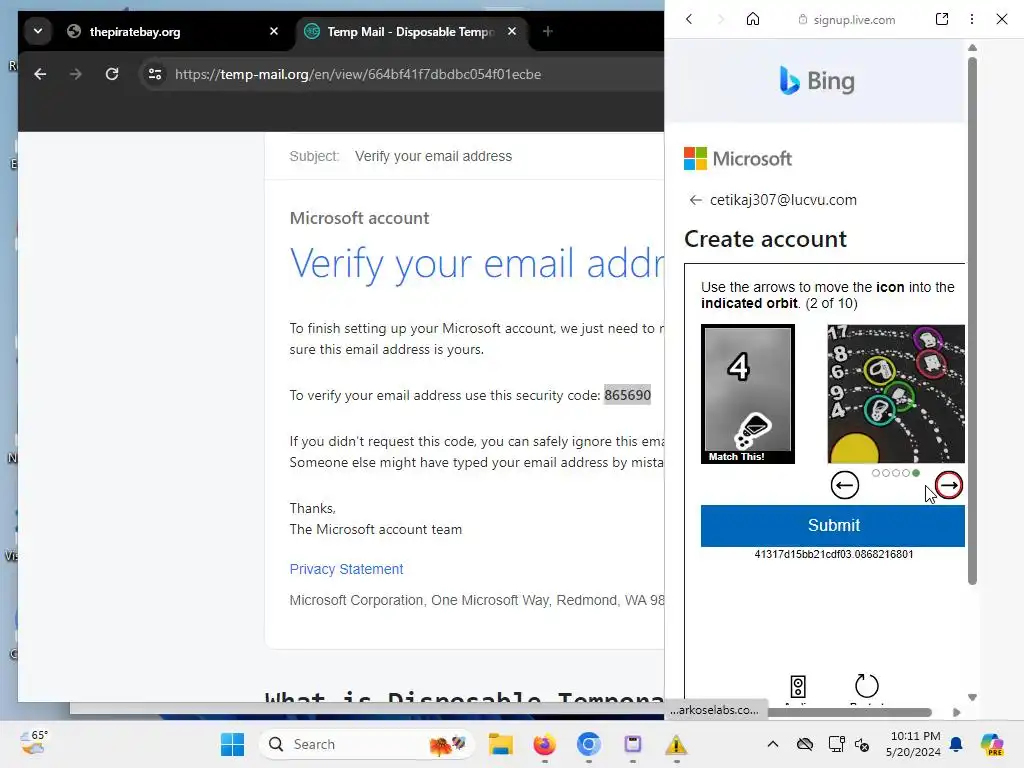
Task: Open Firefox from taskbar
Action: [x=545, y=744]
